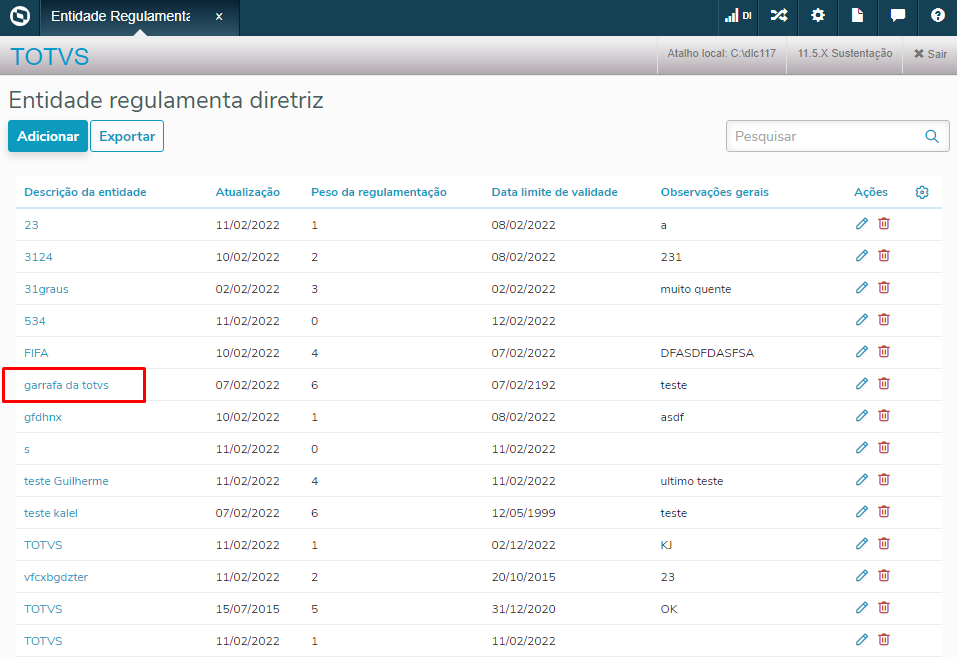Select the 'ultimo teste' observation cell

pyautogui.click(x=692, y=481)
